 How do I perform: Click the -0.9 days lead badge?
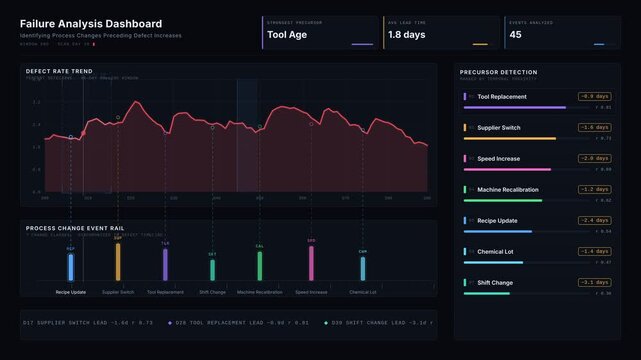[x=595, y=96]
